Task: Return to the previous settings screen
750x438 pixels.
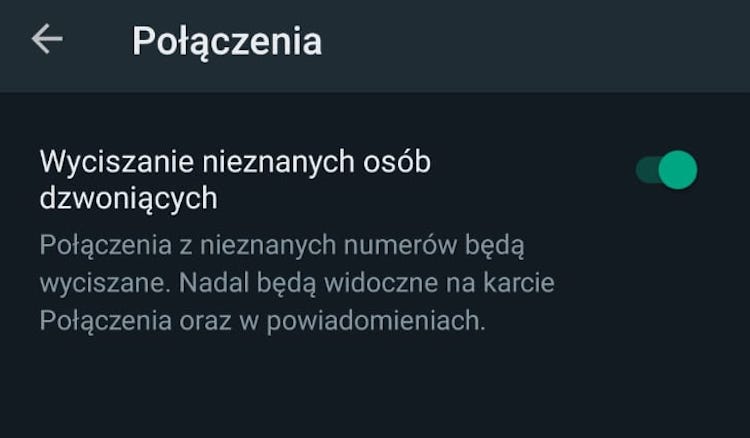Action: click(x=47, y=39)
